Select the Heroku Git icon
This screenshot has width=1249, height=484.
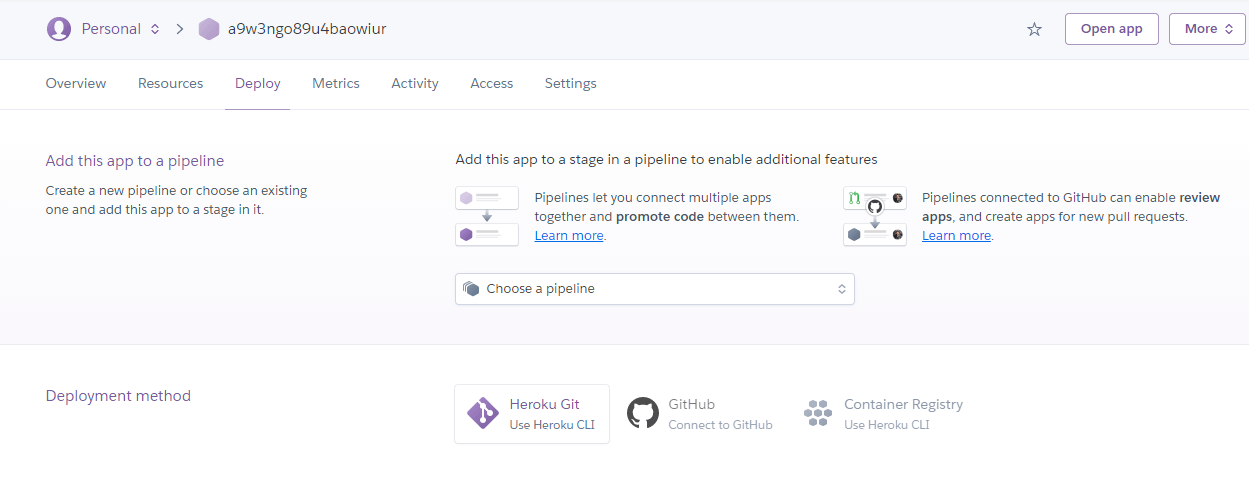483,413
